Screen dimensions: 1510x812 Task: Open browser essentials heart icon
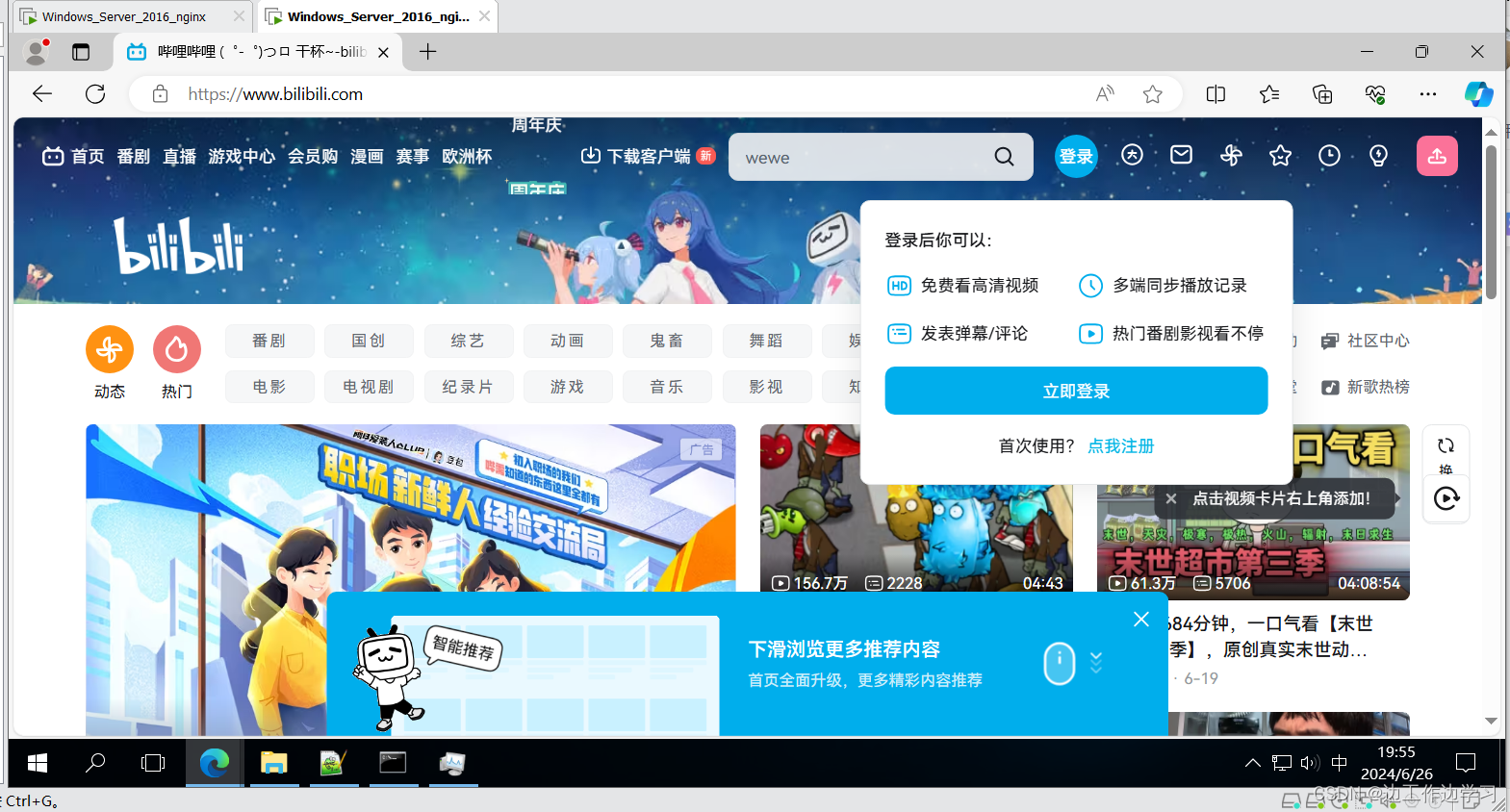(1375, 93)
